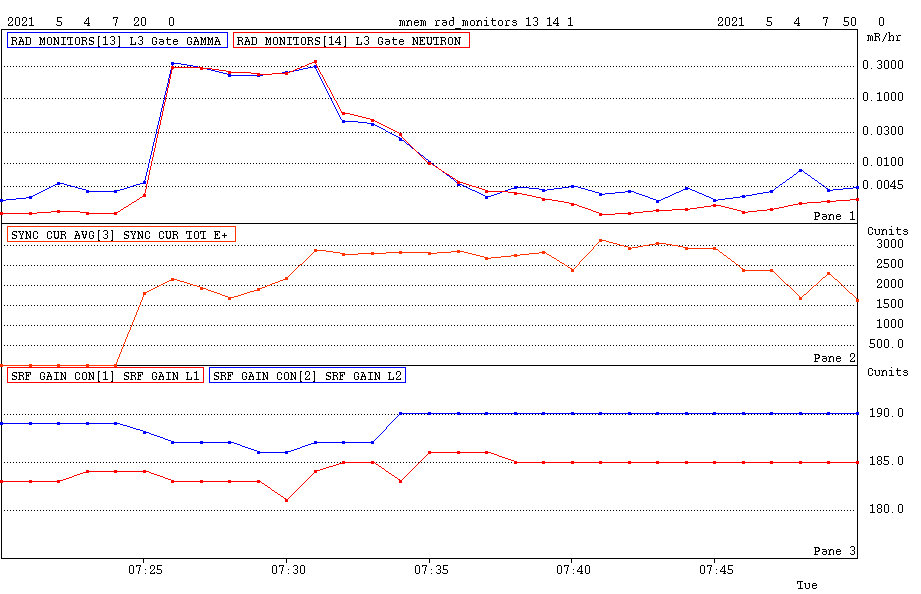The height and width of the screenshot is (594, 921).
Task: Click the 07:25 time axis tick label
Action: [x=145, y=570]
